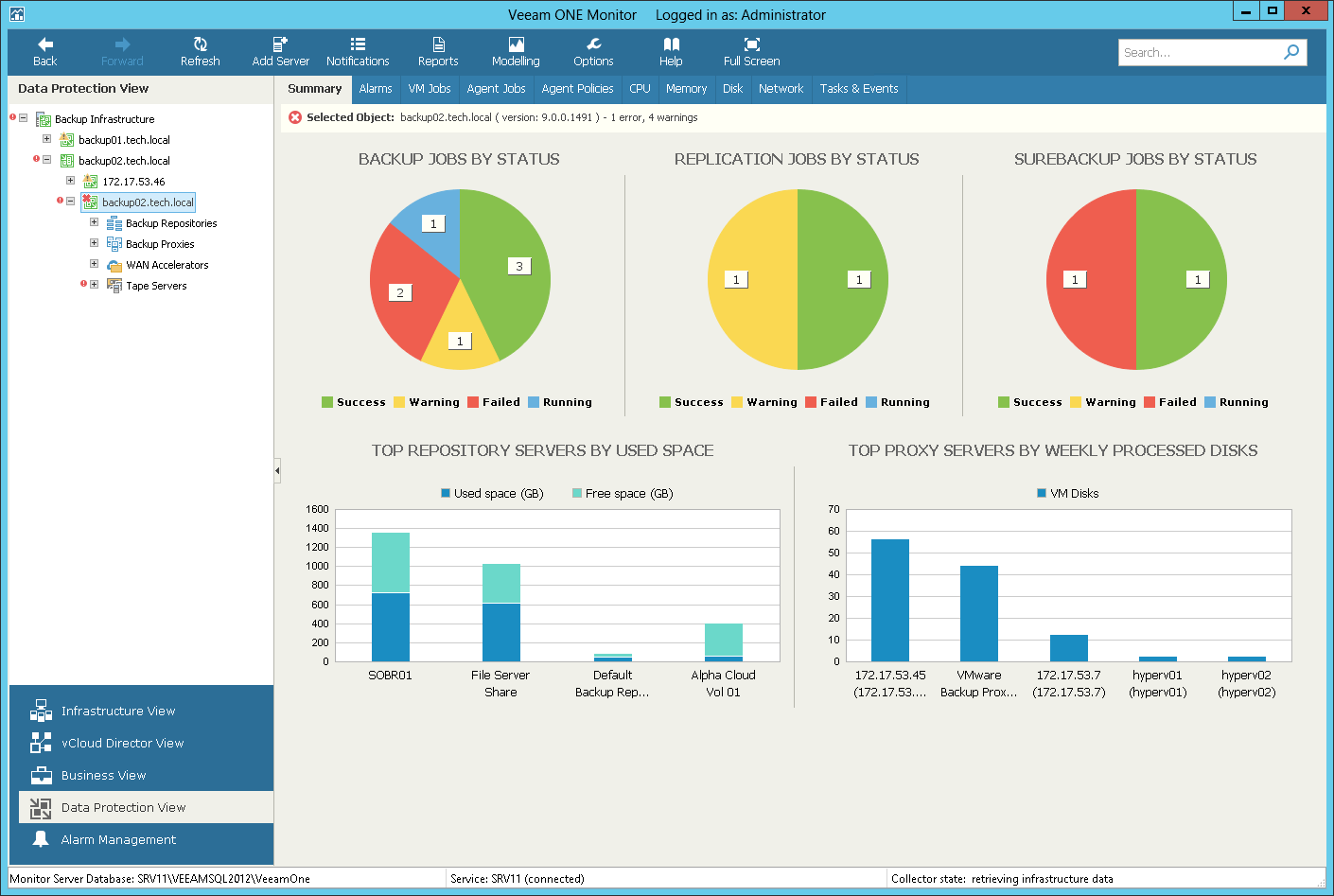1334x896 pixels.
Task: Click the Running legend swatch under SureBackup Jobs
Action: tap(1210, 402)
